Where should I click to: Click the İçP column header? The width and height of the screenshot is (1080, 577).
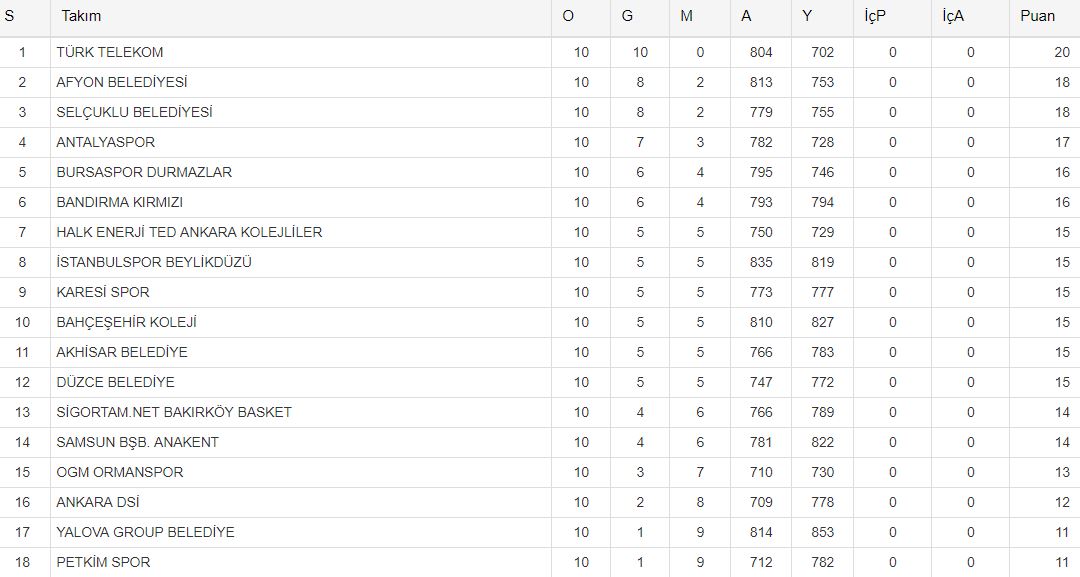tap(875, 16)
